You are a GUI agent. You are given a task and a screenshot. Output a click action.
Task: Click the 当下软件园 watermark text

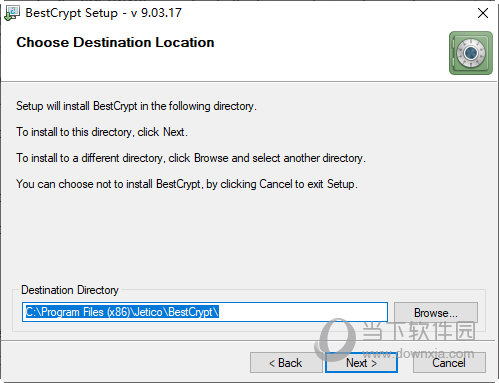pyautogui.click(x=419, y=331)
